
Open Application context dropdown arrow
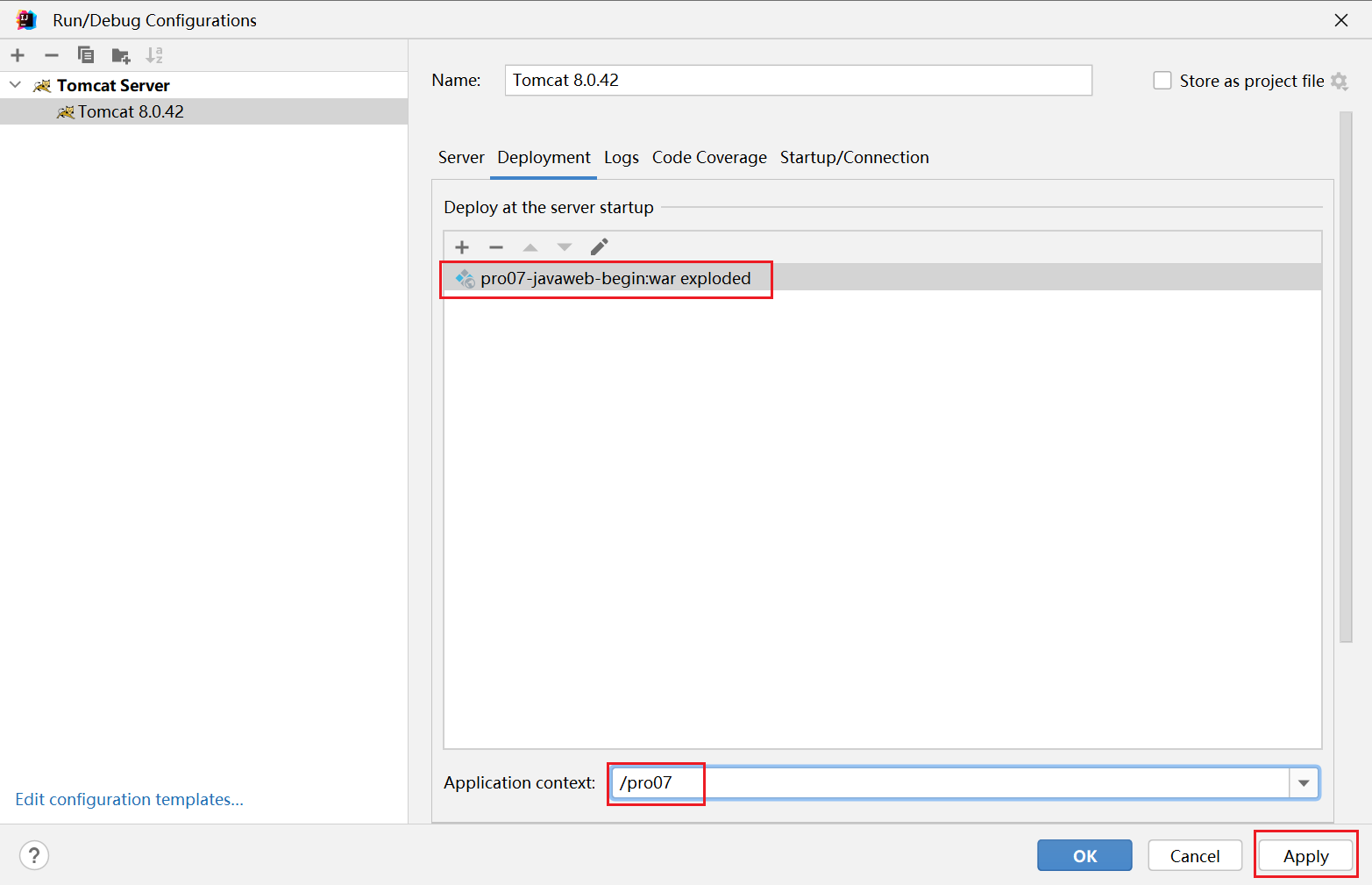(1304, 783)
